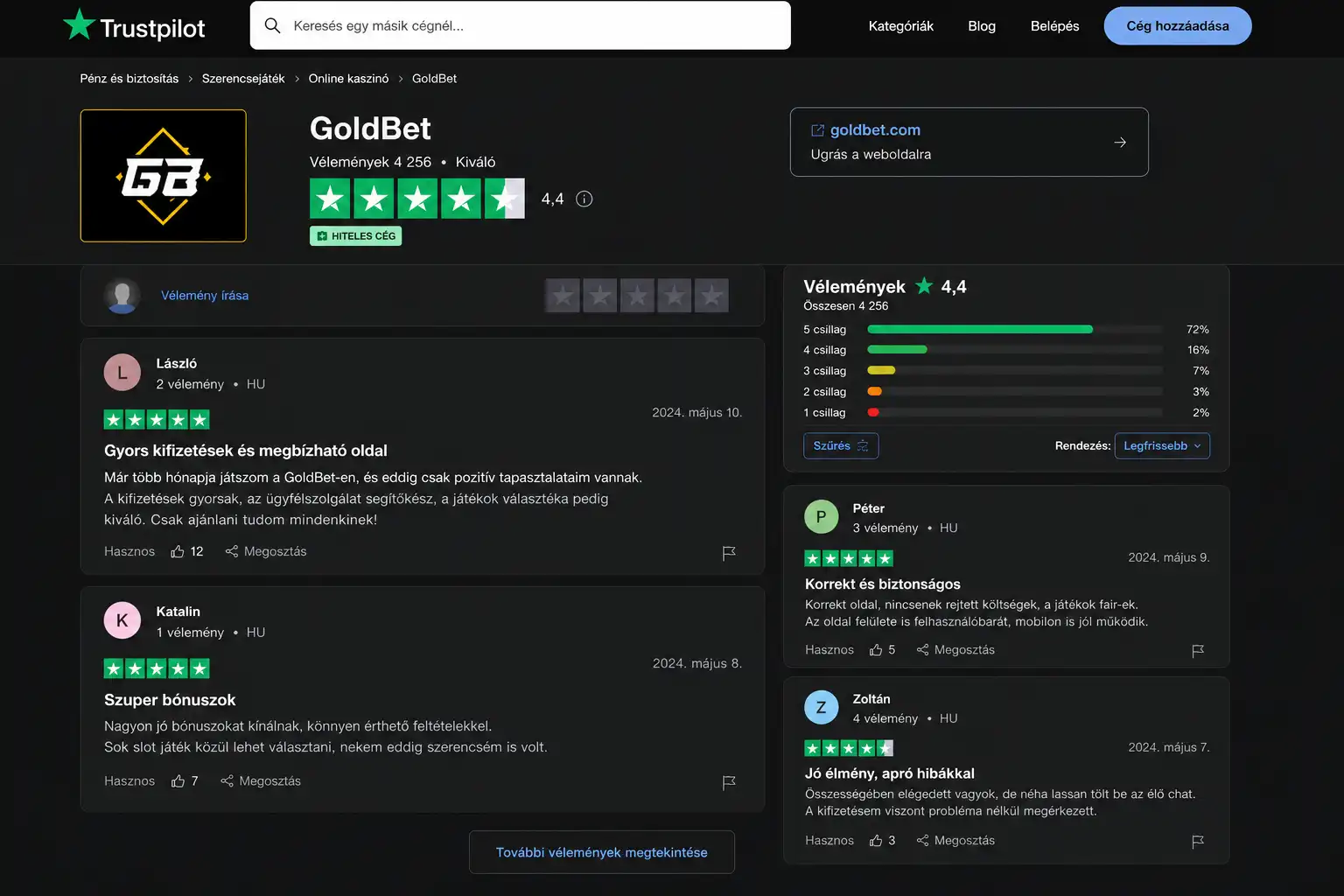Go to Szerencsejáték breadcrumb
This screenshot has width=1344, height=896.
(243, 79)
